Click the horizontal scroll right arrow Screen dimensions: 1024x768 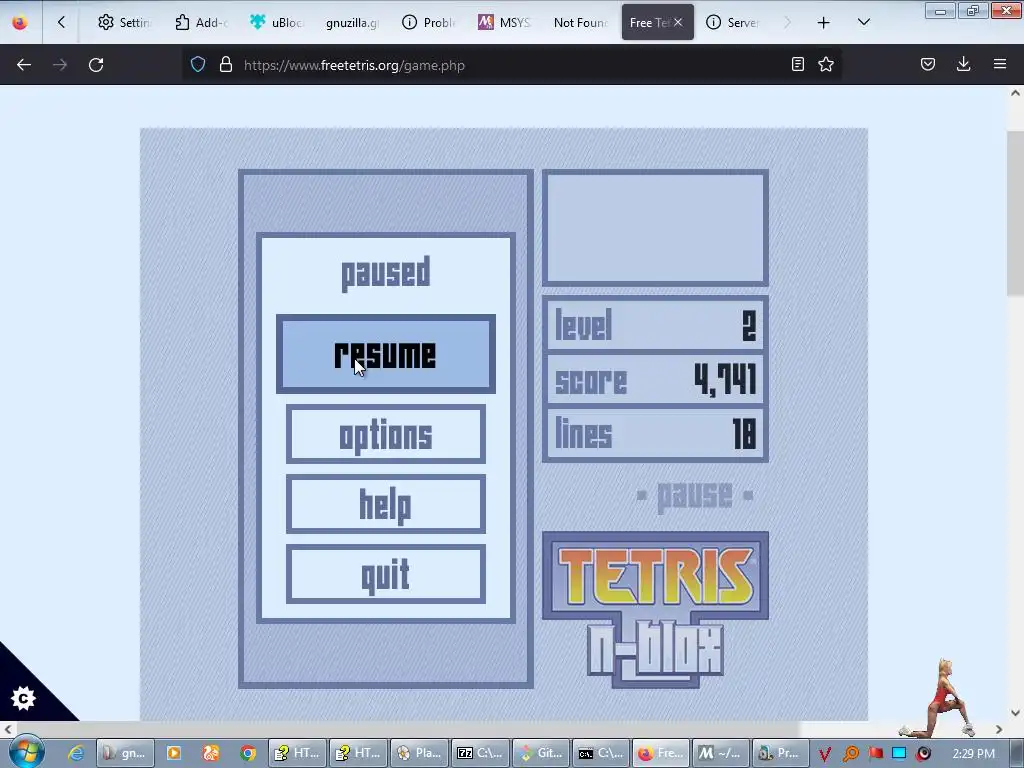click(x=999, y=729)
